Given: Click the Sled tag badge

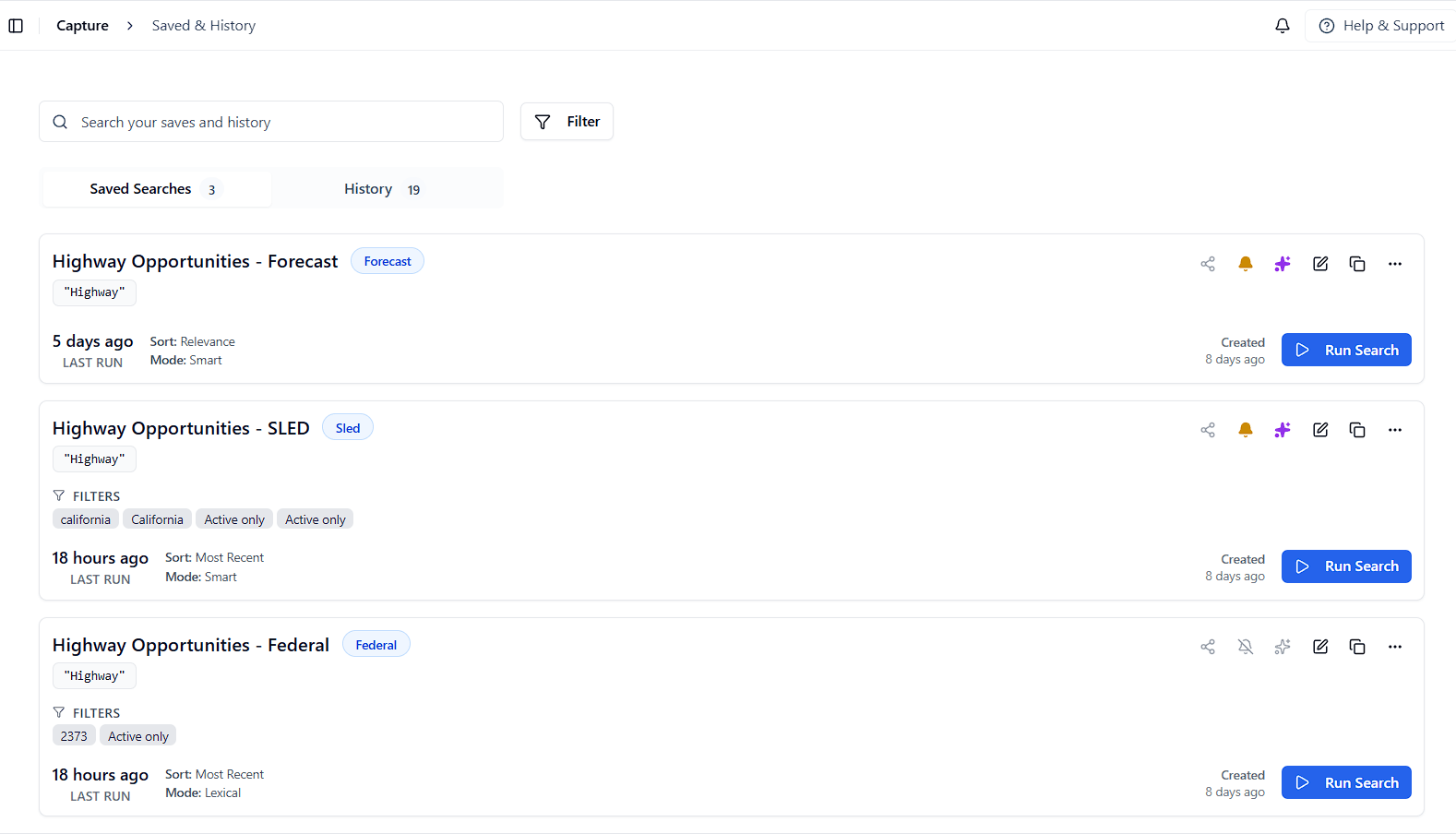Looking at the screenshot, I should coord(348,428).
